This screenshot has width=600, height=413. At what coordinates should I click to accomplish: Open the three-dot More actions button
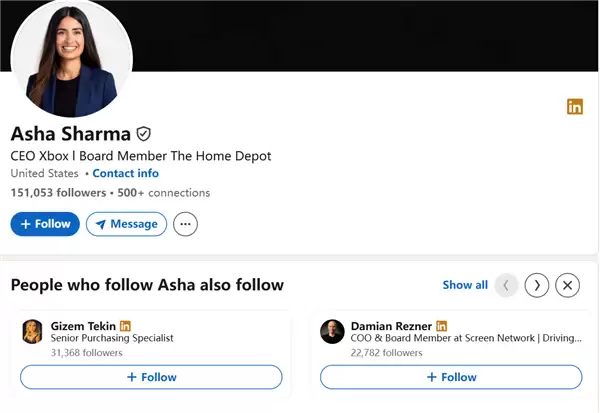click(x=185, y=224)
